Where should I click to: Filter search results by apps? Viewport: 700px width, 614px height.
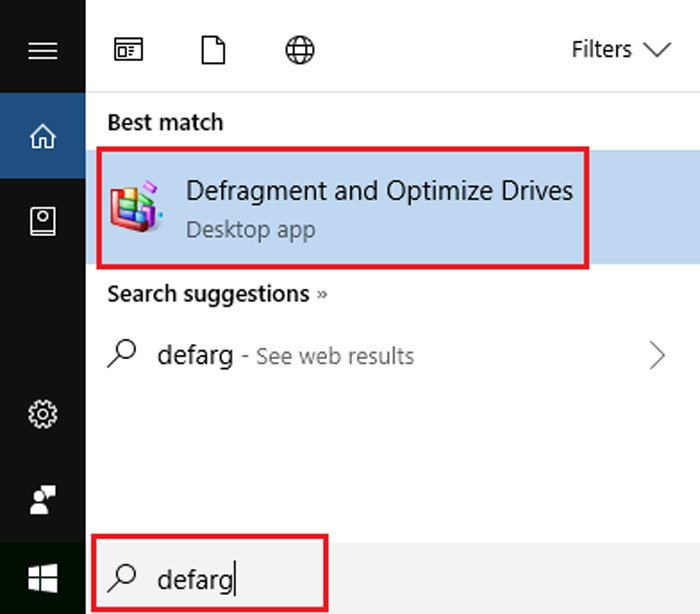coord(128,50)
